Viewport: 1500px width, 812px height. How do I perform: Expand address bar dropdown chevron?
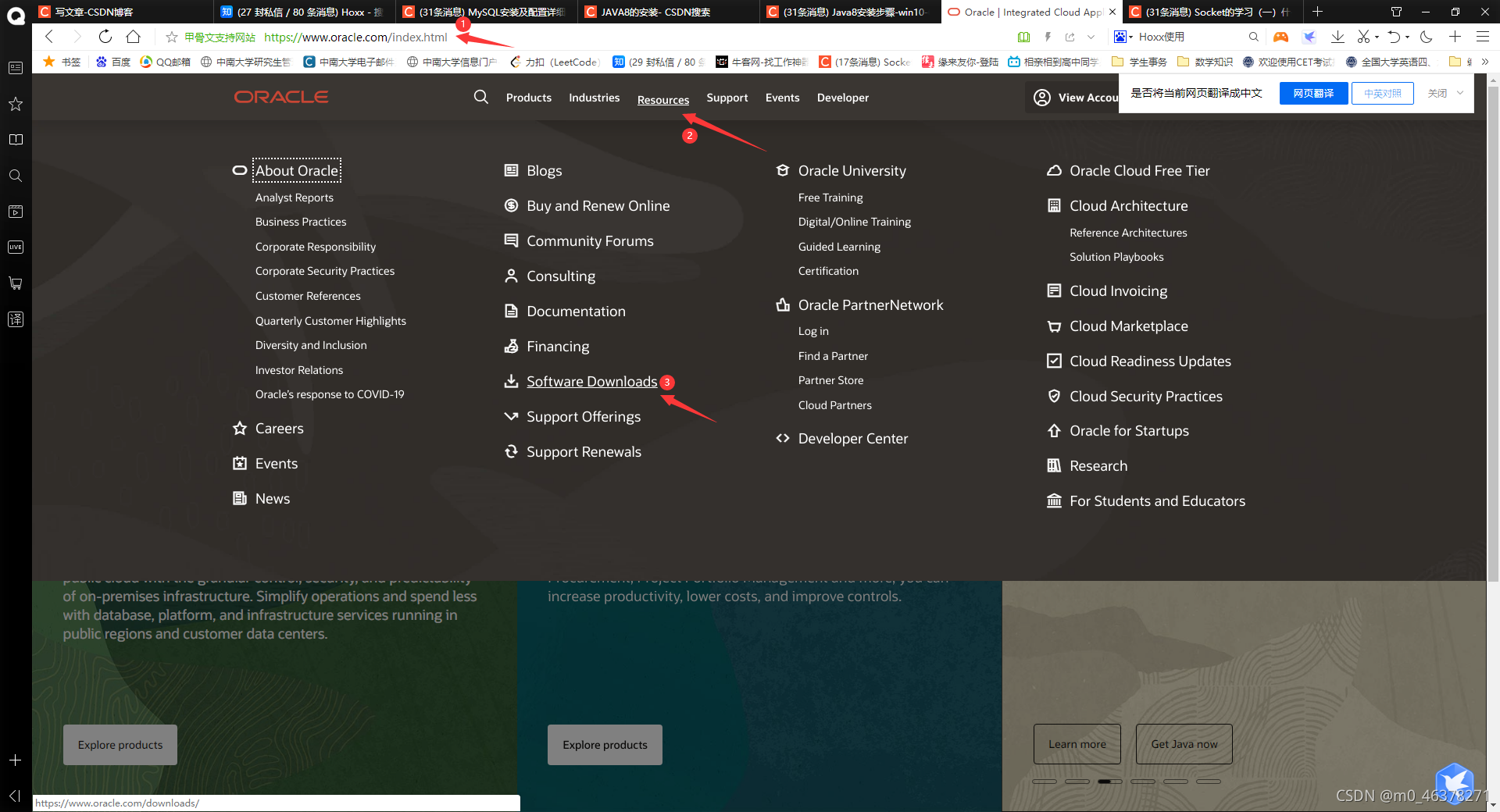pyautogui.click(x=1091, y=37)
